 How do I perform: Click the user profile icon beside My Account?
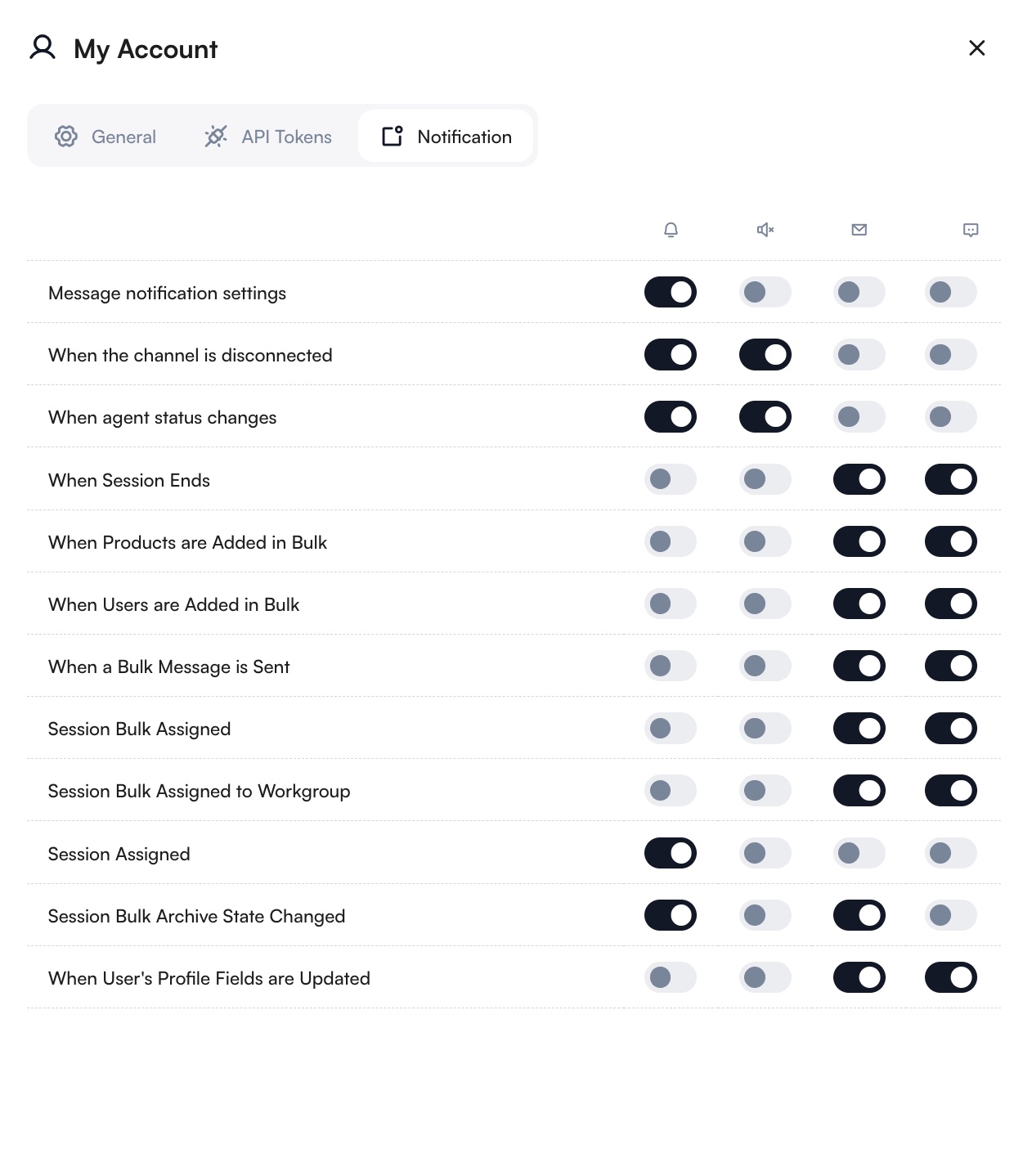click(43, 47)
